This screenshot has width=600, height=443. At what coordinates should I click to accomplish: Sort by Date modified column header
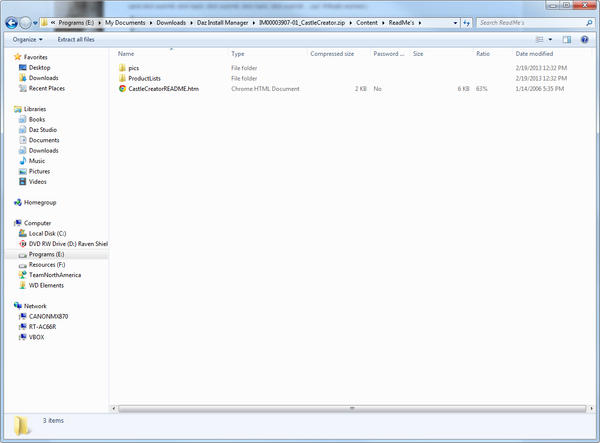534,54
